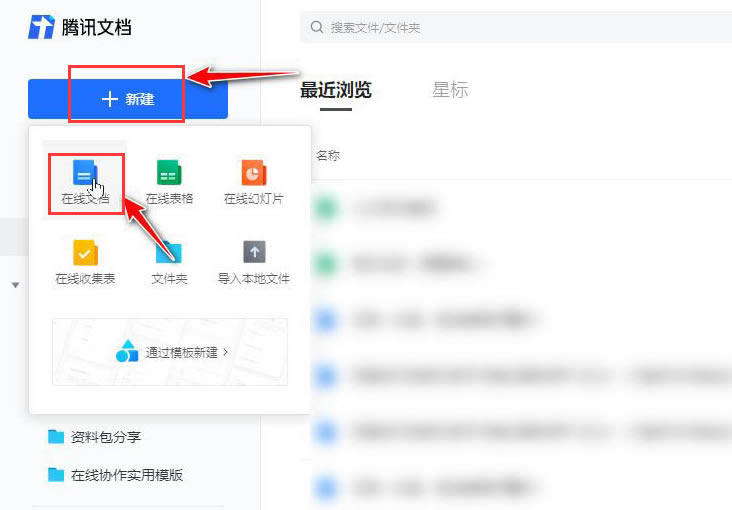Click the 新建 (New) button
Viewport: 732px width, 510px height.
[x=128, y=99]
